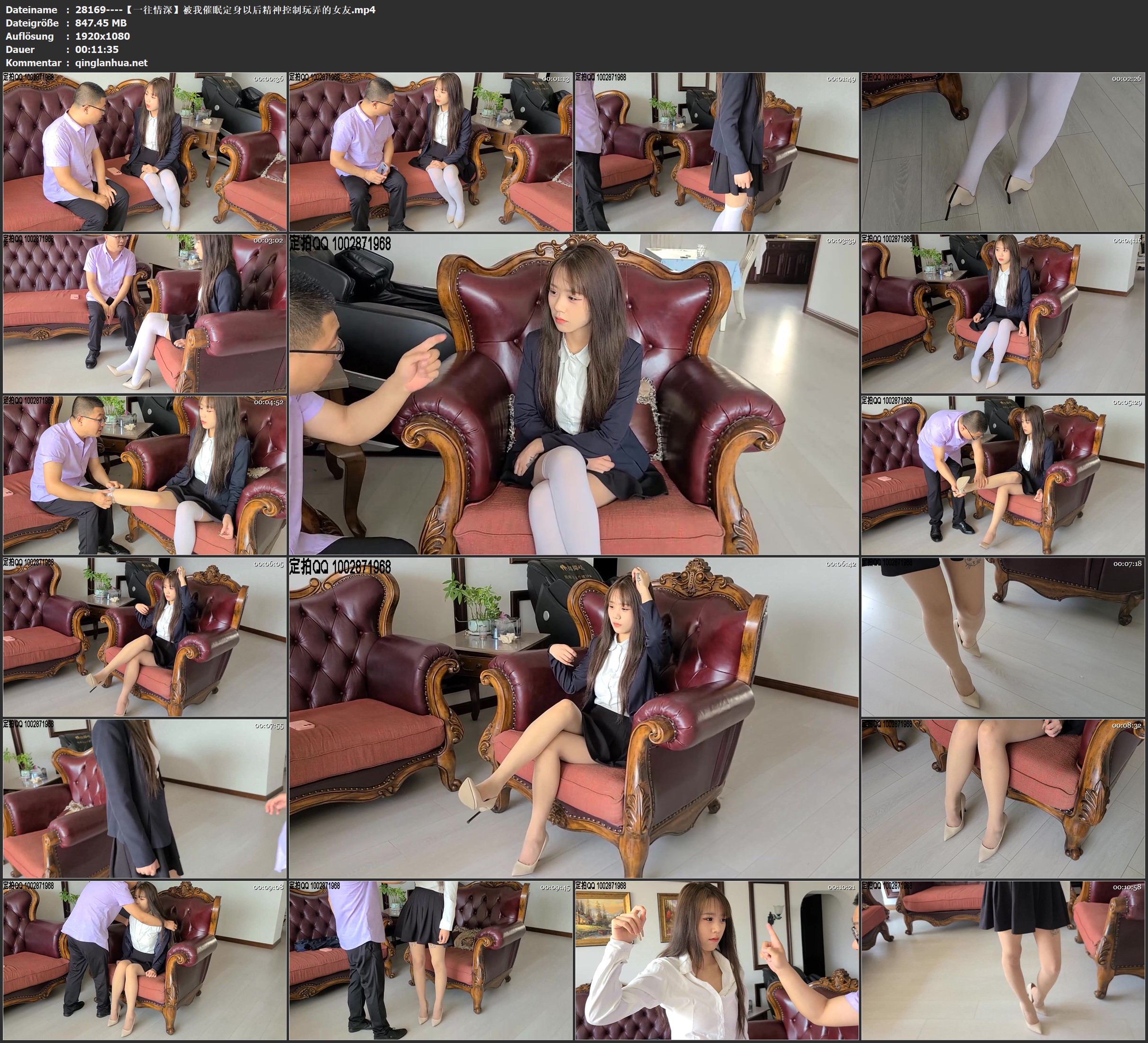Click the thumbnail timestamped 00:00:36
Viewport: 1148px width, 1043px height.
[x=145, y=151]
